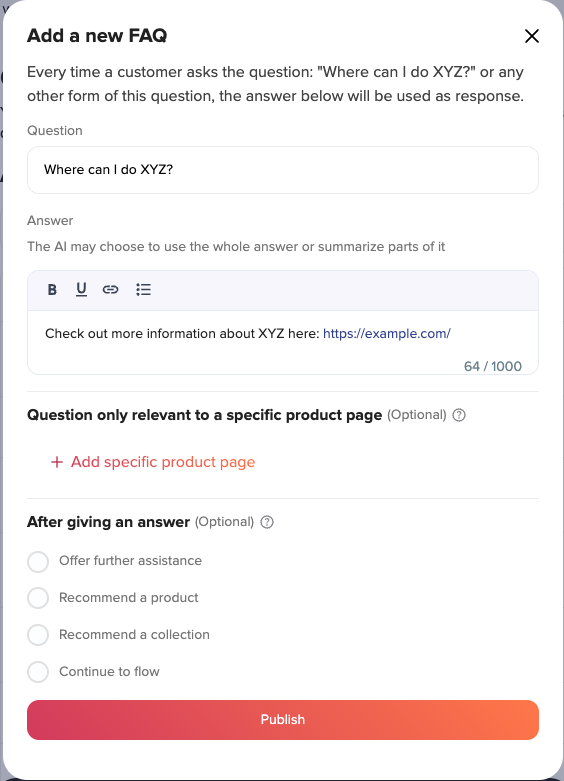Click the plus icon for adding product page

click(57, 462)
